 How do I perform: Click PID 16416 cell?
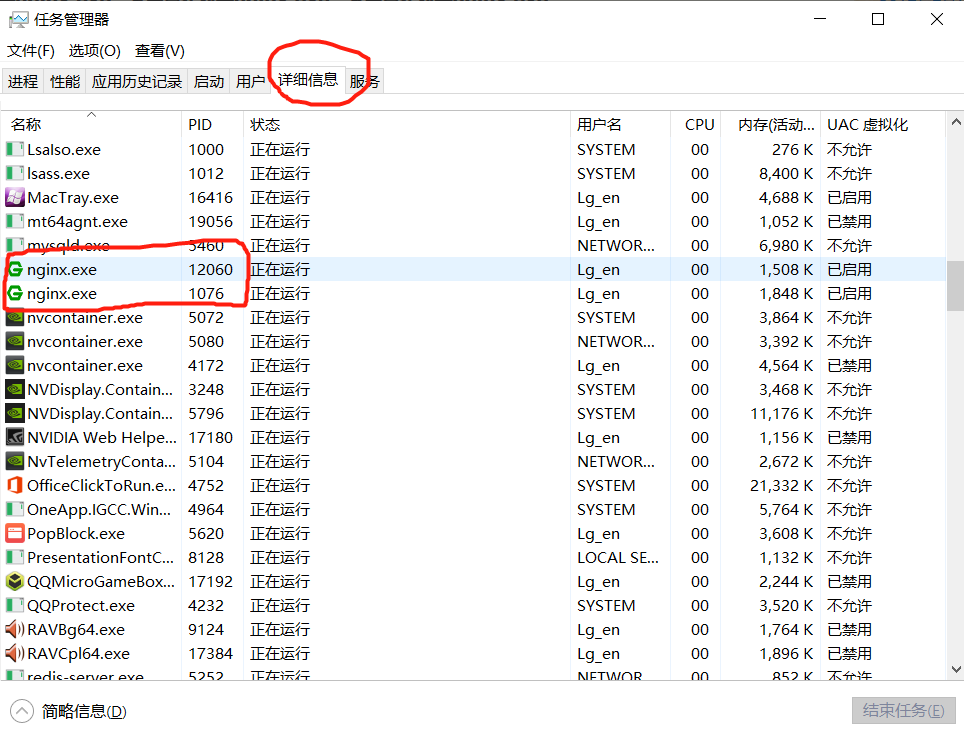pyautogui.click(x=210, y=197)
